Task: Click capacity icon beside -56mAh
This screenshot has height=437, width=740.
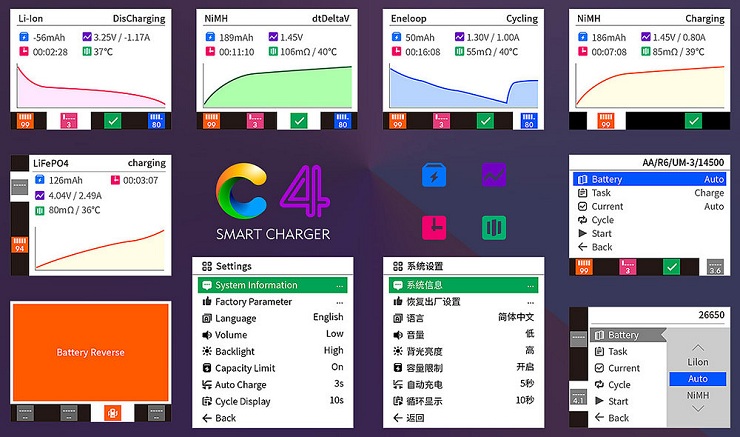Action: [24, 37]
